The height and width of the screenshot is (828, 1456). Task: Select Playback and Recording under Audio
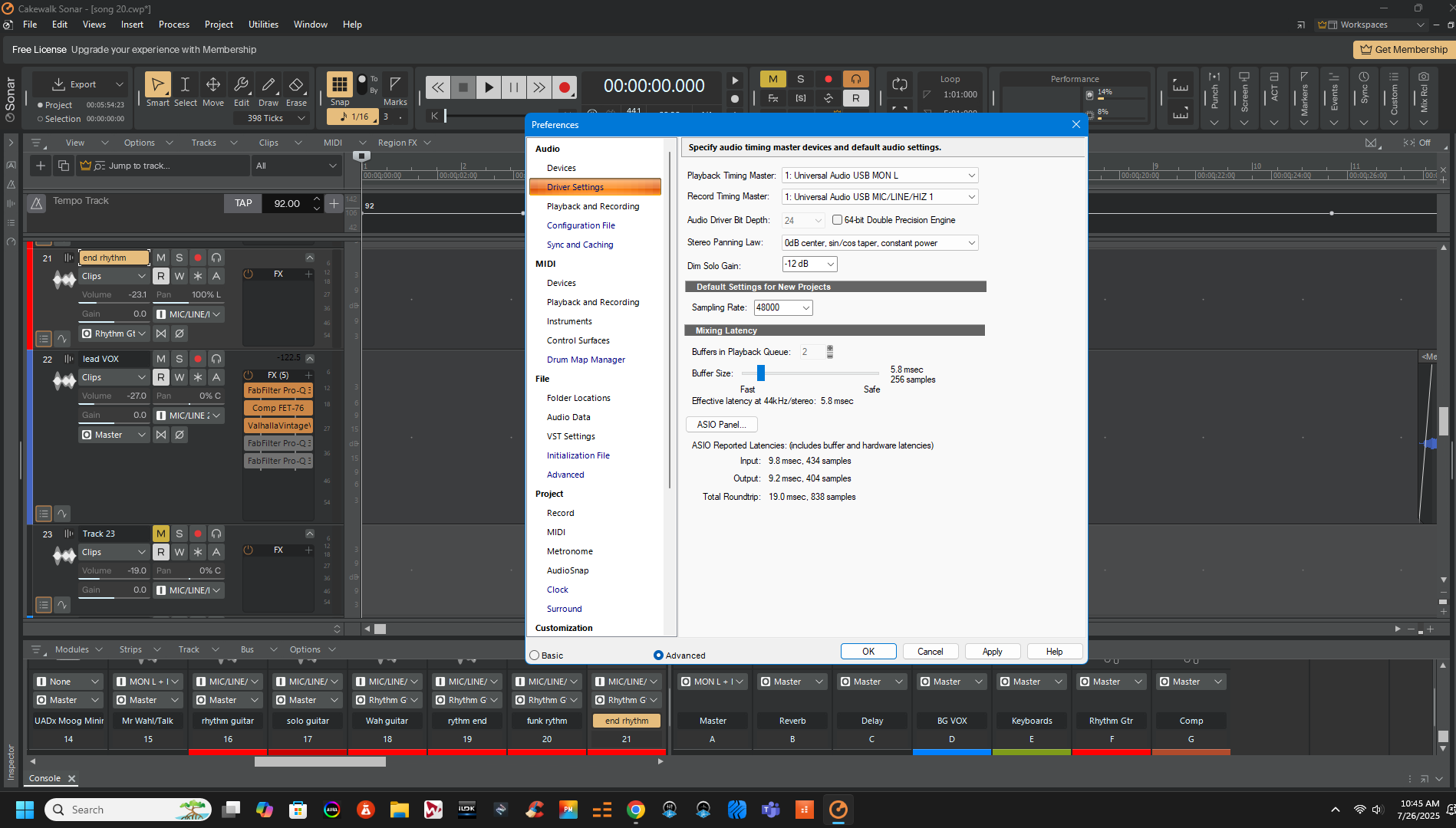[x=593, y=206]
